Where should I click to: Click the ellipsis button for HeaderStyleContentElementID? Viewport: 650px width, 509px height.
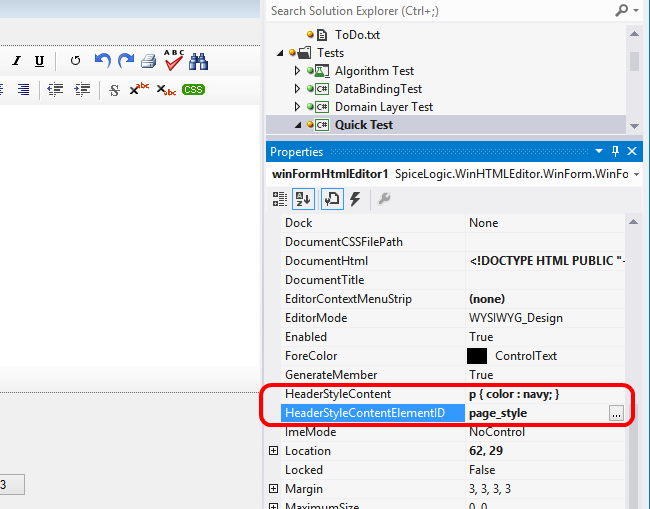[x=616, y=413]
